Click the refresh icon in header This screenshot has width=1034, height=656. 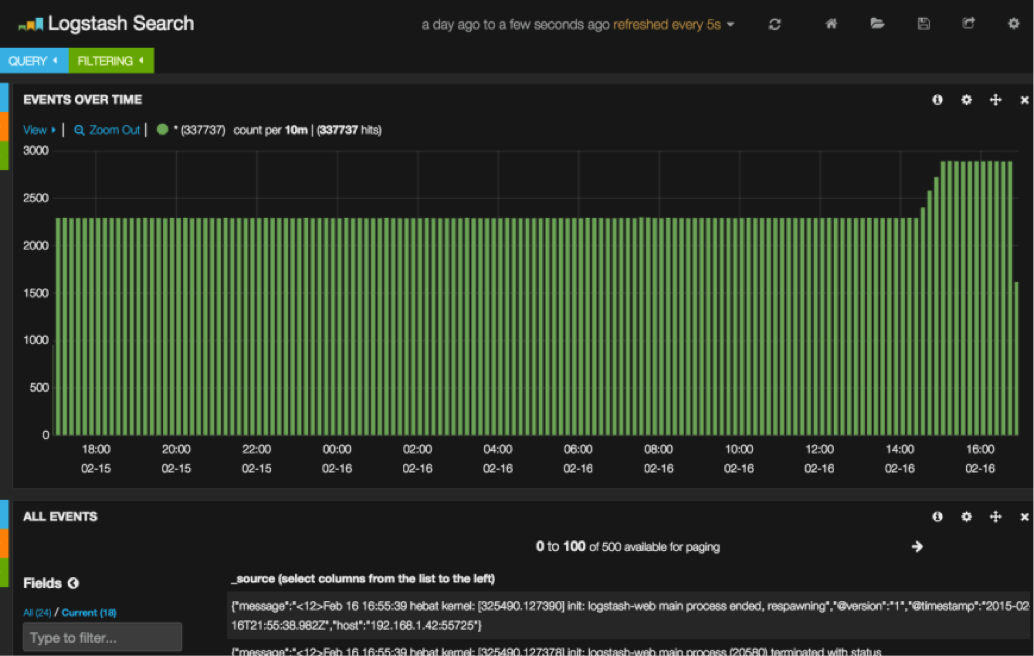tap(775, 24)
